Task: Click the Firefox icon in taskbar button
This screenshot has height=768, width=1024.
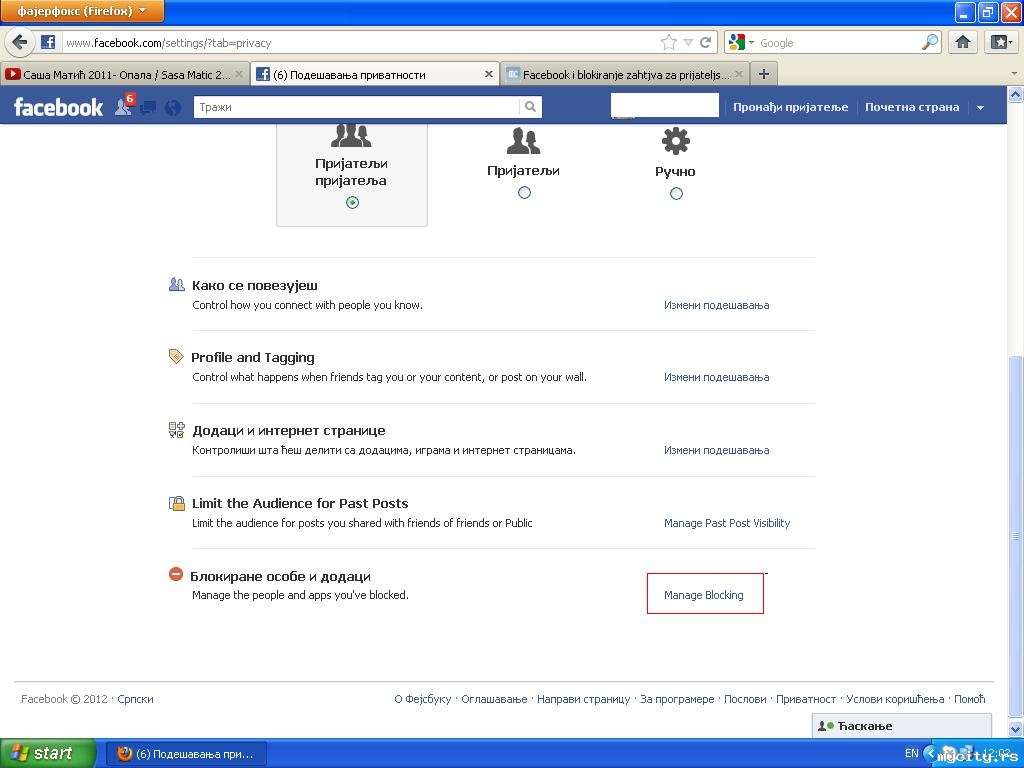Action: (124, 754)
